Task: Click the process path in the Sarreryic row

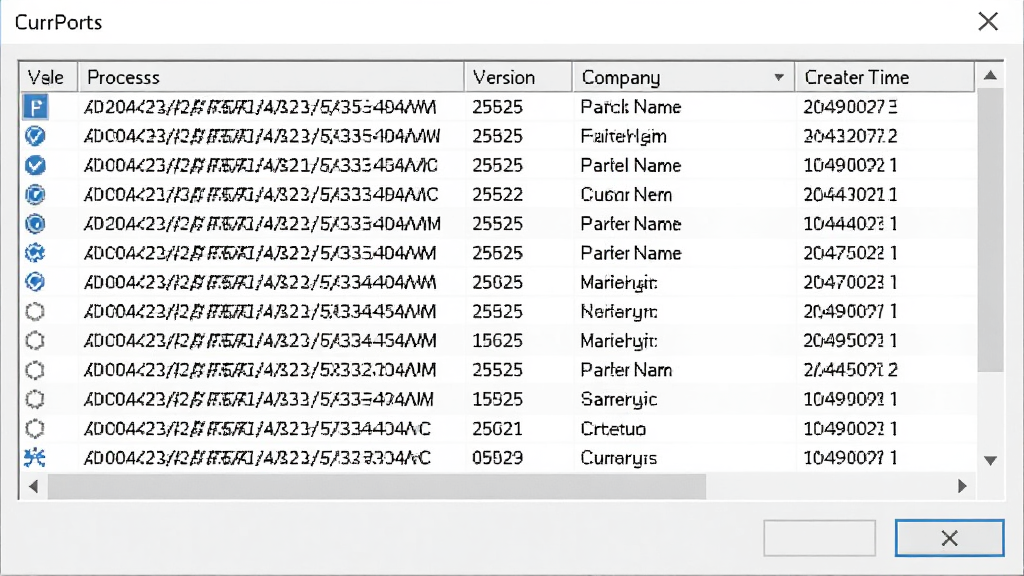Action: click(259, 399)
